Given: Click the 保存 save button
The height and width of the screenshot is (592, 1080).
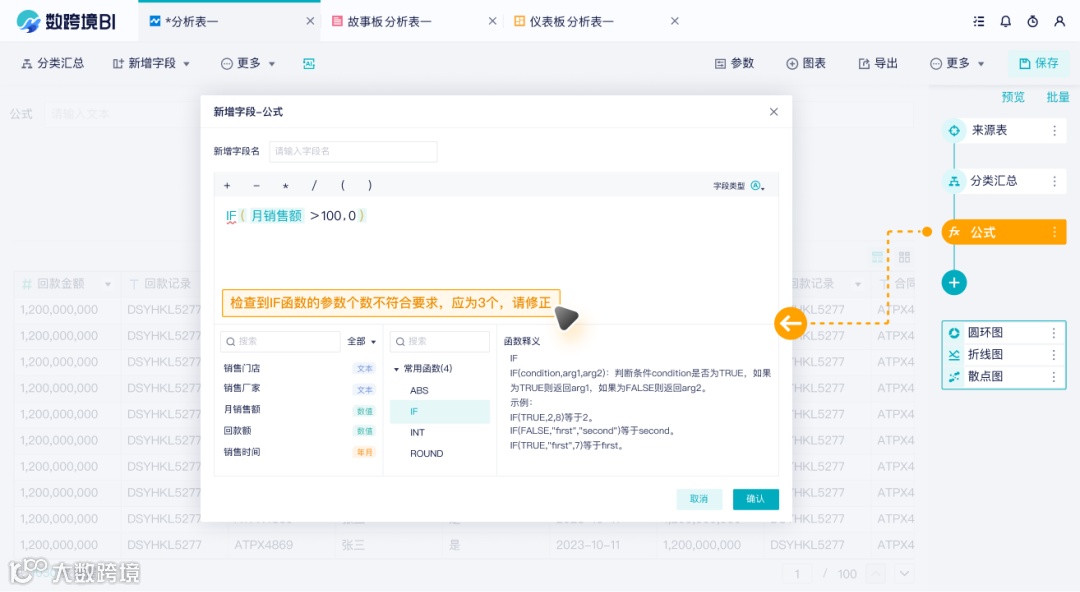Looking at the screenshot, I should tap(1040, 62).
